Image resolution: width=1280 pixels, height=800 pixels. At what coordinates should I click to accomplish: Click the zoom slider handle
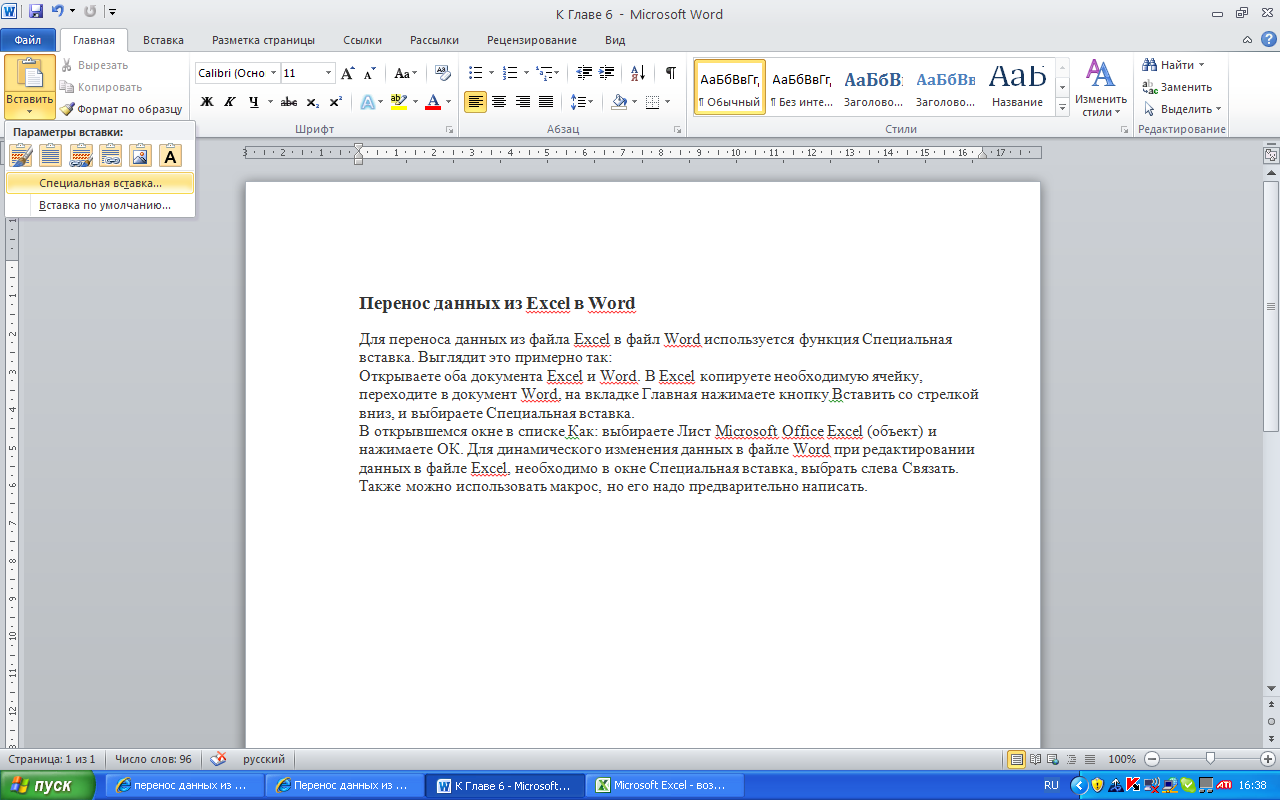(x=1210, y=759)
